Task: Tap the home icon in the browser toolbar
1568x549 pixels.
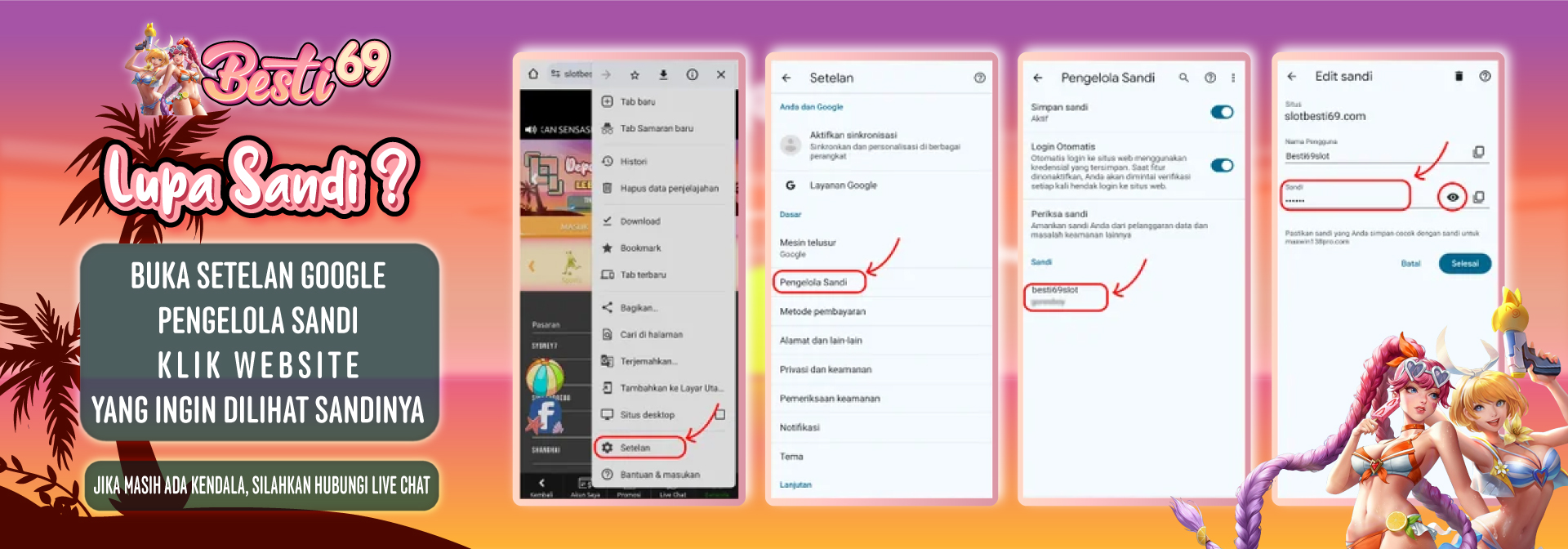Action: point(533,74)
